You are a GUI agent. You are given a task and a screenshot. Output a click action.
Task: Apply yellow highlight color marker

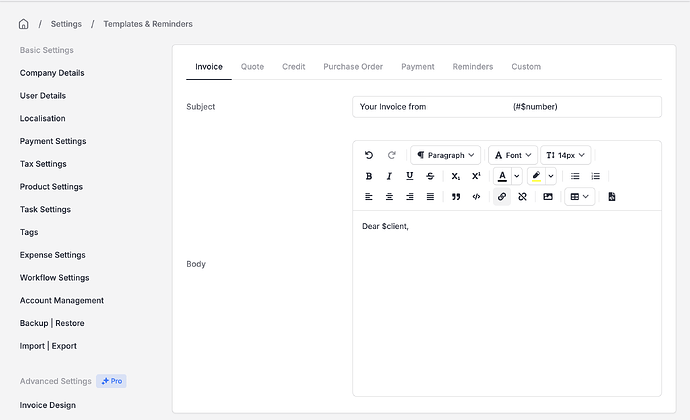(x=536, y=176)
